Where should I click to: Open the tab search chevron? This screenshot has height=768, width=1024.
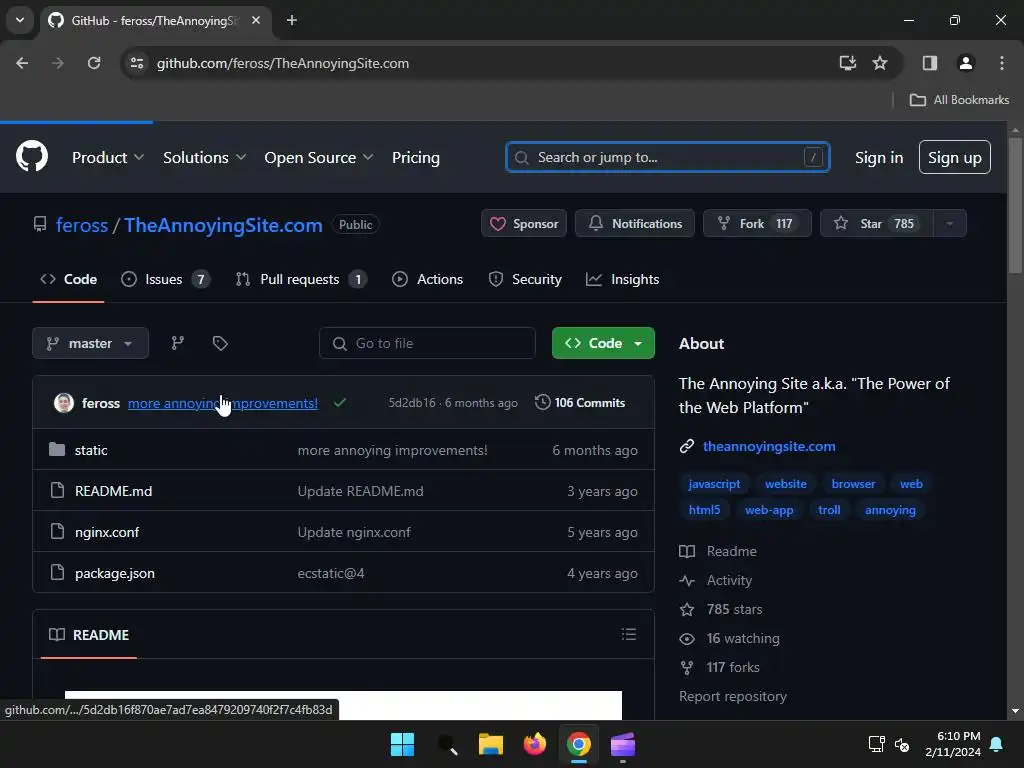20,20
